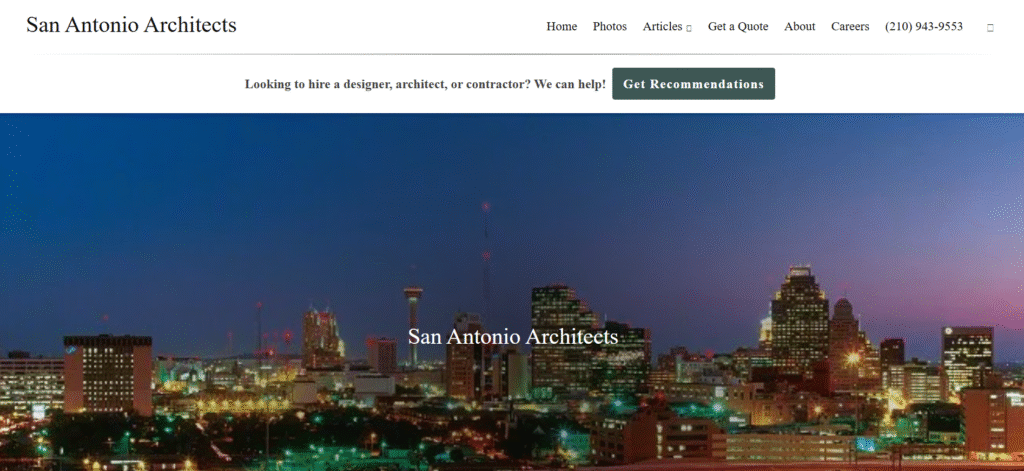Call the (210) 943-9553 phone link
The image size is (1024, 471).
coord(923,27)
